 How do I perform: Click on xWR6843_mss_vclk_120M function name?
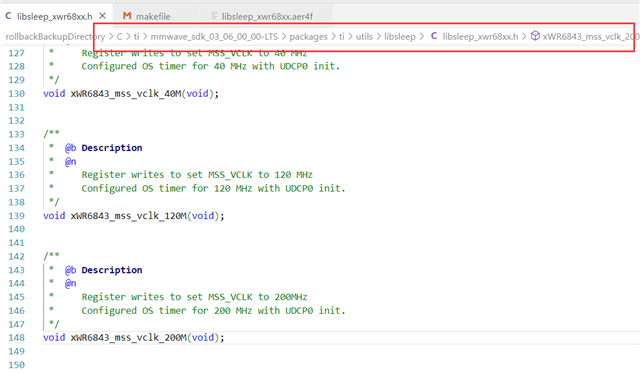point(129,216)
